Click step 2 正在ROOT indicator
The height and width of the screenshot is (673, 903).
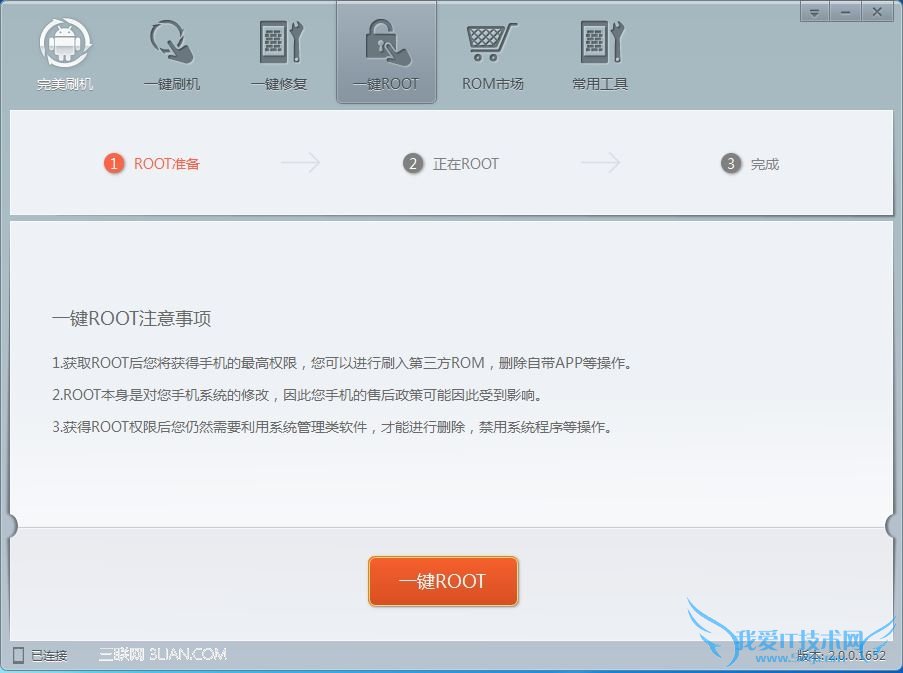click(x=451, y=164)
